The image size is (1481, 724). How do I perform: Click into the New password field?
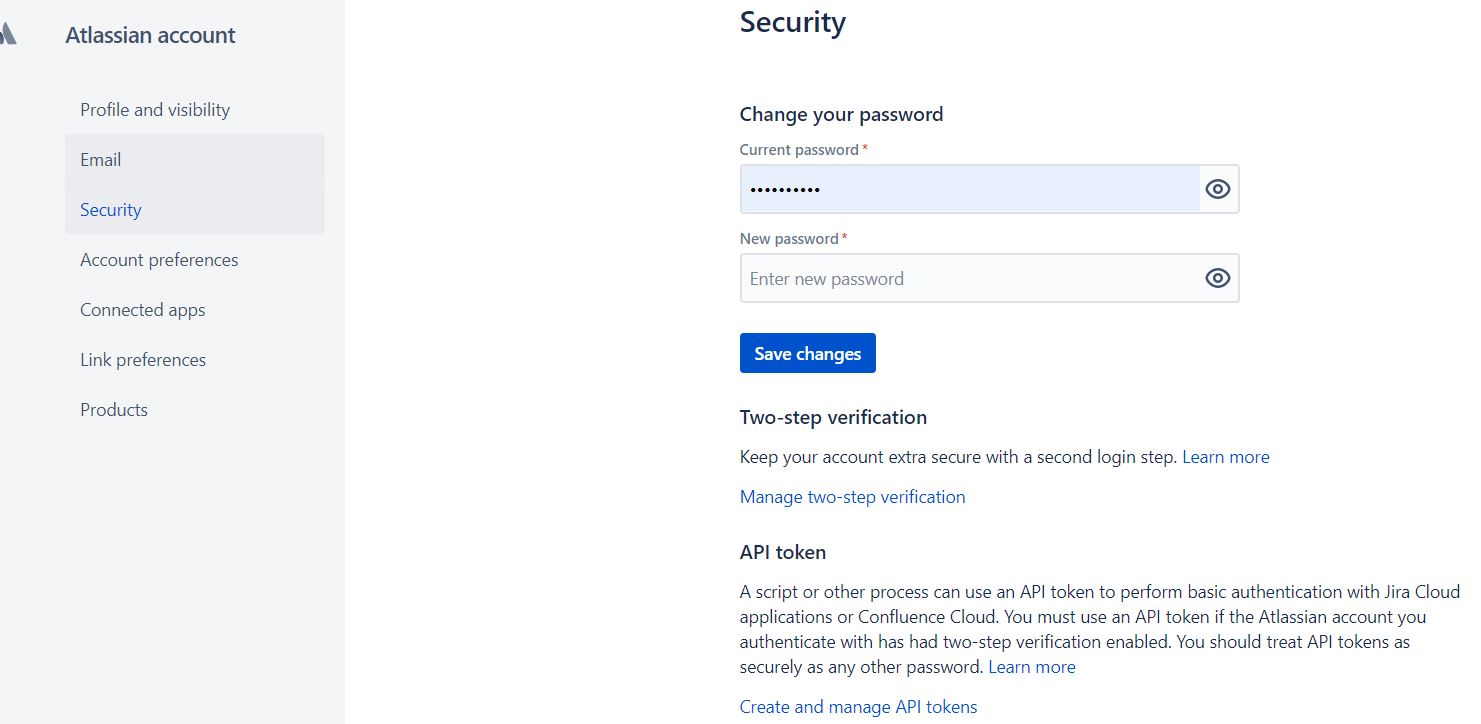pyautogui.click(x=970, y=278)
